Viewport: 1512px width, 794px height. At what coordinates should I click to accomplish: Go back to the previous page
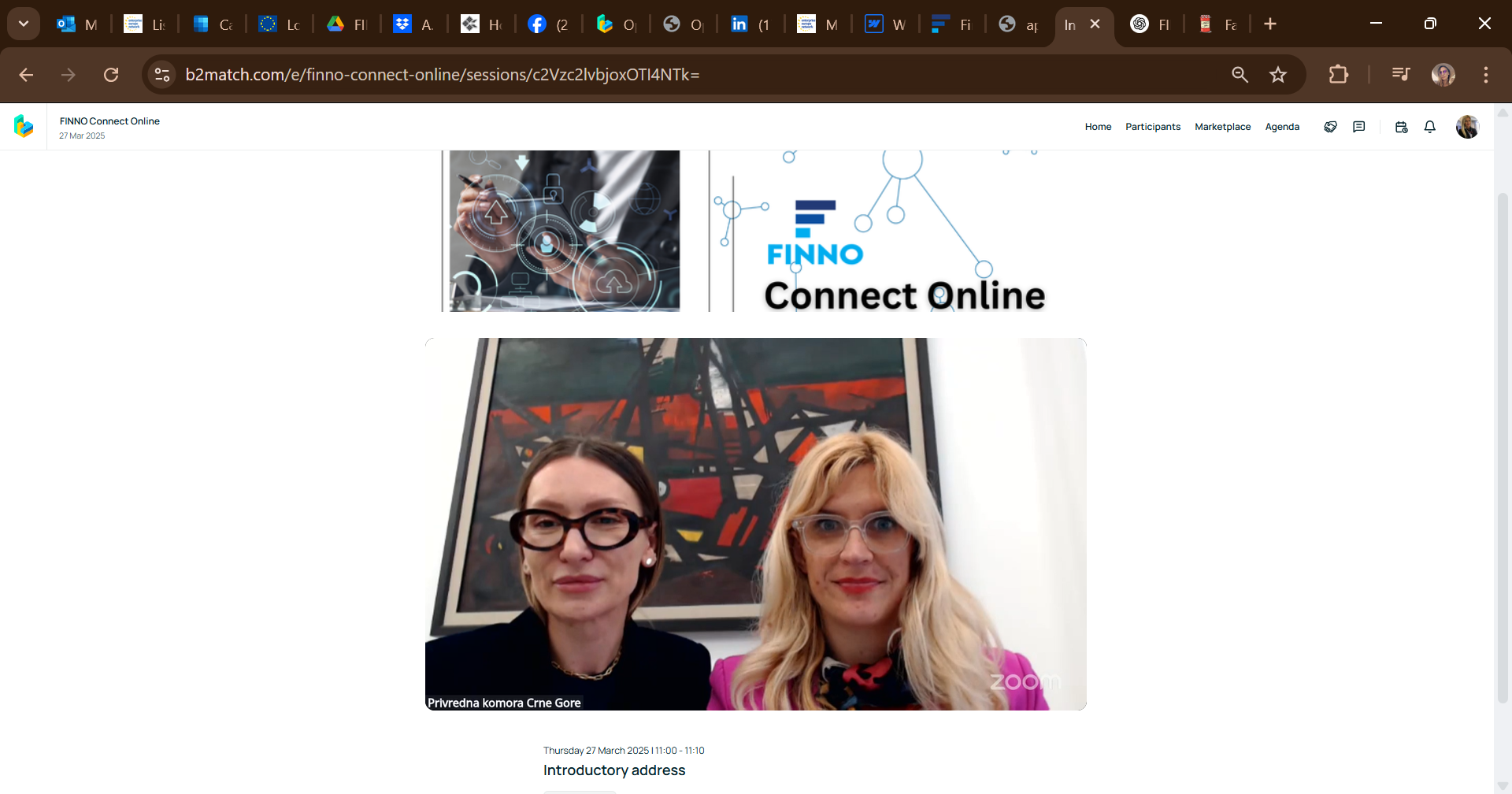coord(26,75)
